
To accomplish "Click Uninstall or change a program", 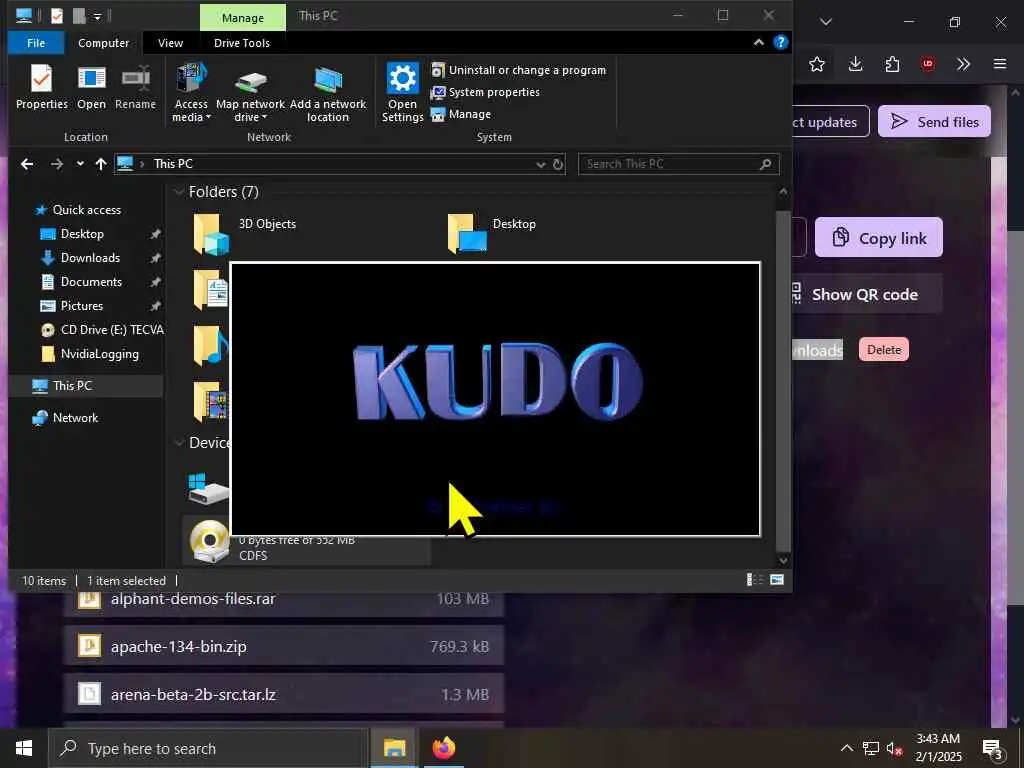I will 519,70.
